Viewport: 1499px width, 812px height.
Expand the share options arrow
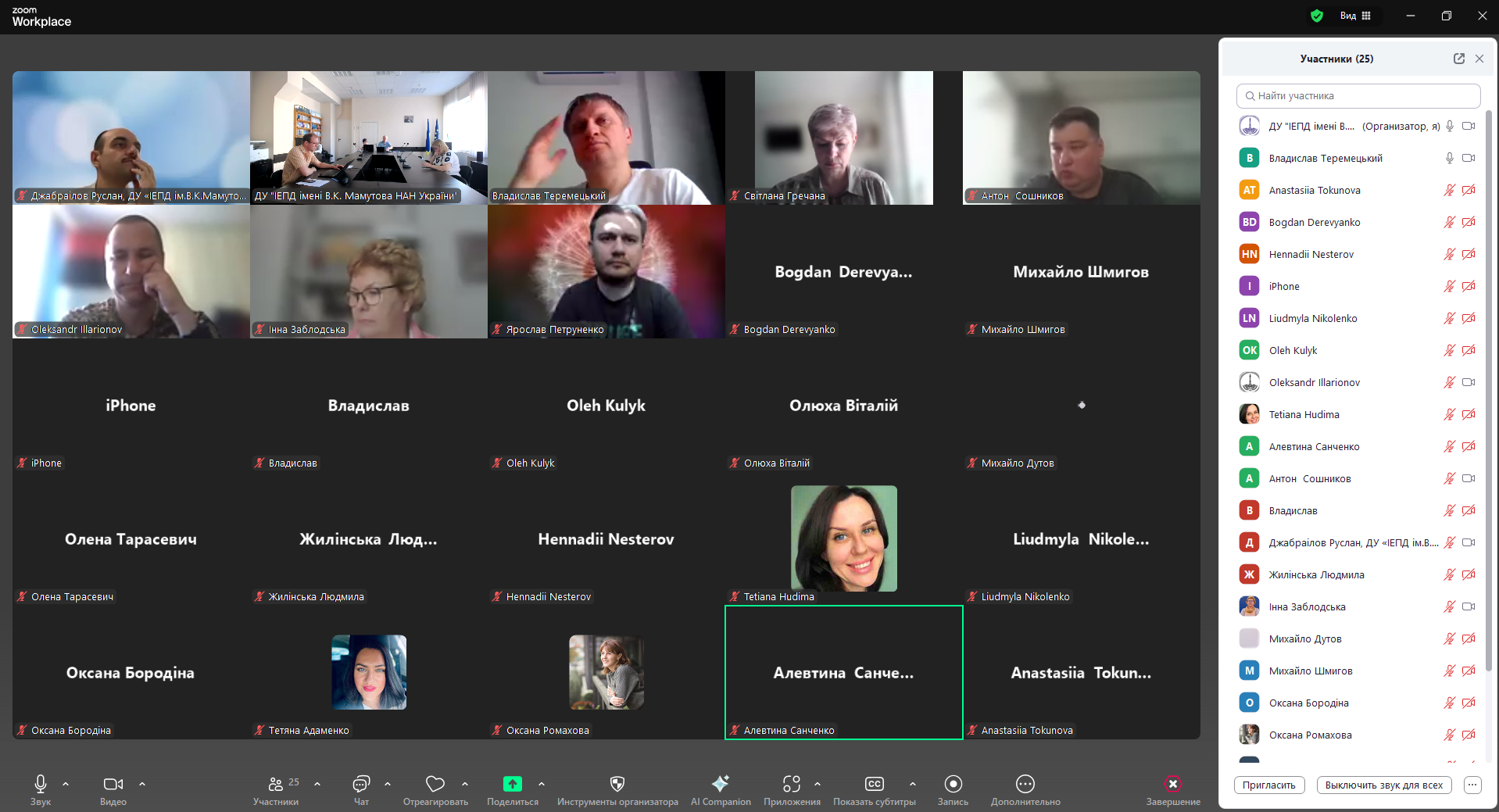tap(542, 783)
